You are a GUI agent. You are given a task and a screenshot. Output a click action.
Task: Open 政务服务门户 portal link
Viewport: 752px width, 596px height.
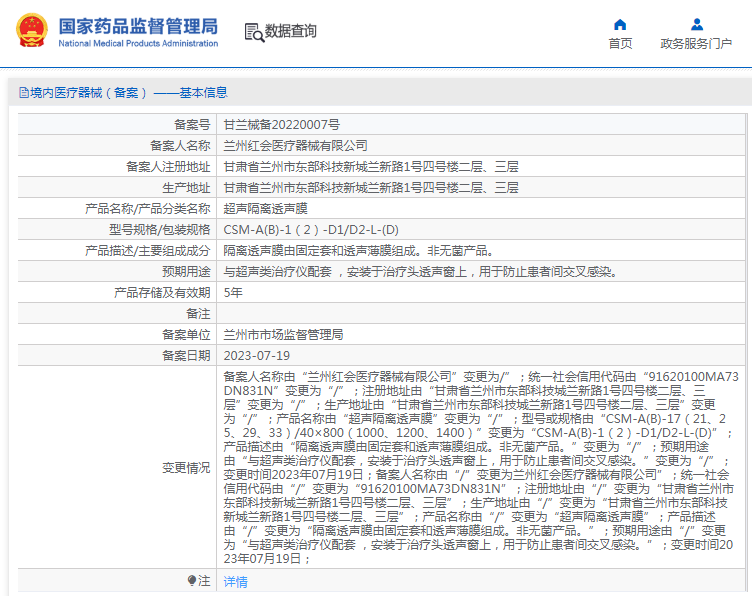tap(696, 44)
